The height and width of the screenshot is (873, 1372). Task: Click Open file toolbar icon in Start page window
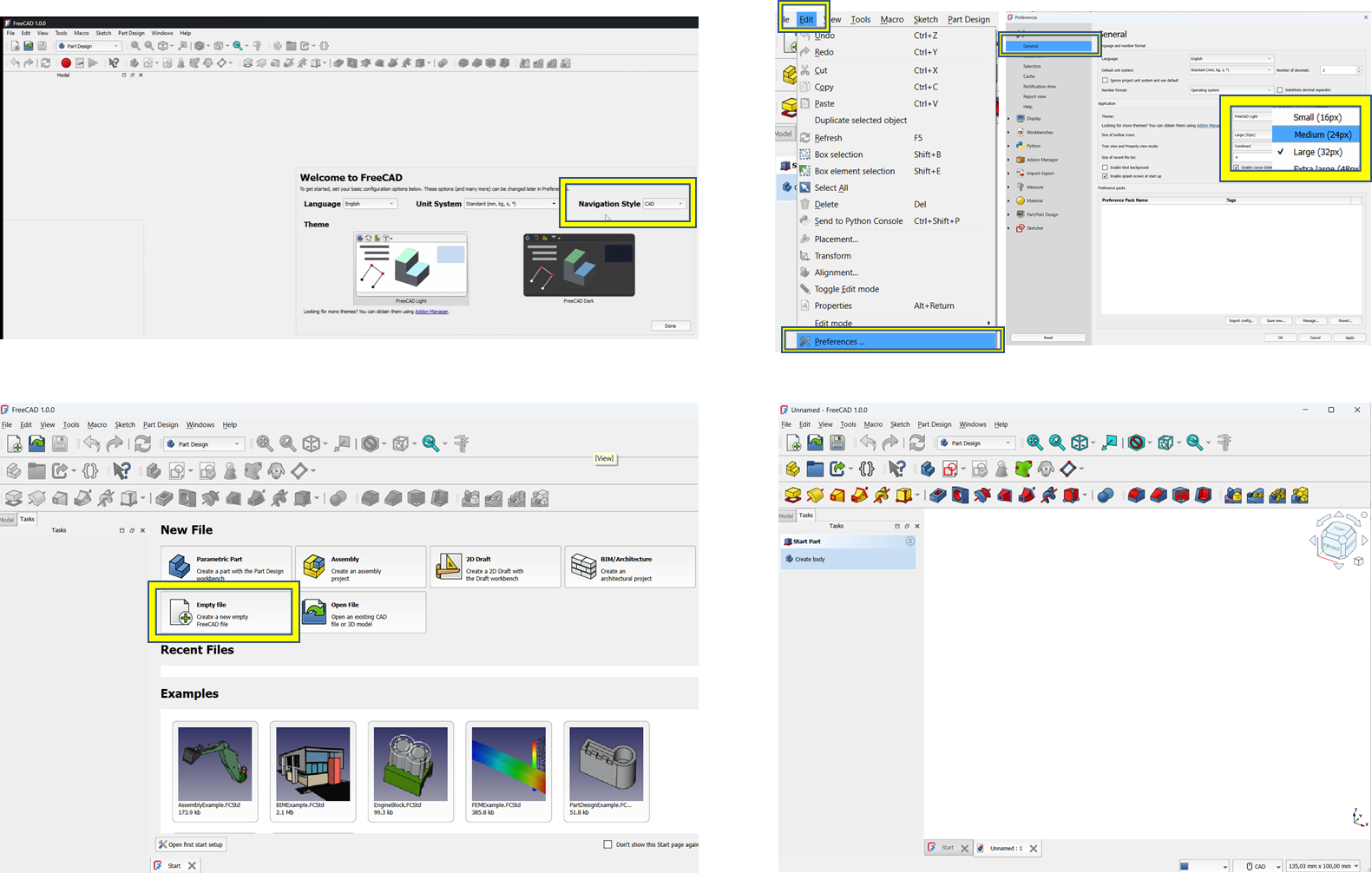(x=36, y=443)
